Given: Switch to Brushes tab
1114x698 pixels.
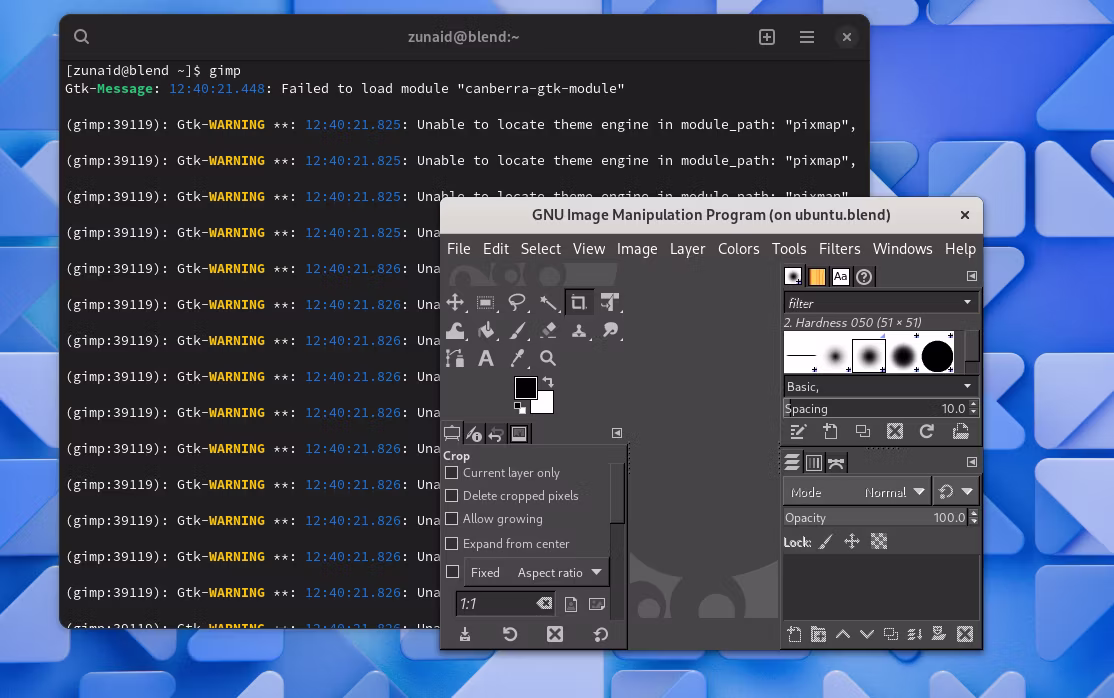Looking at the screenshot, I should (793, 276).
